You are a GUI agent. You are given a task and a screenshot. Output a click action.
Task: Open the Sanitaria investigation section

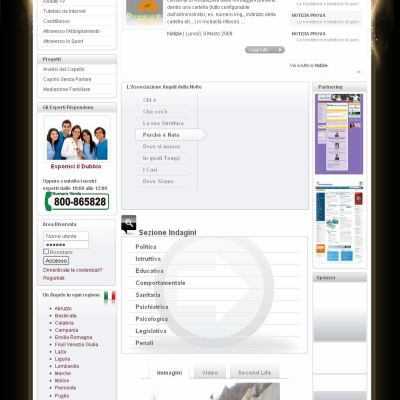pyautogui.click(x=148, y=295)
